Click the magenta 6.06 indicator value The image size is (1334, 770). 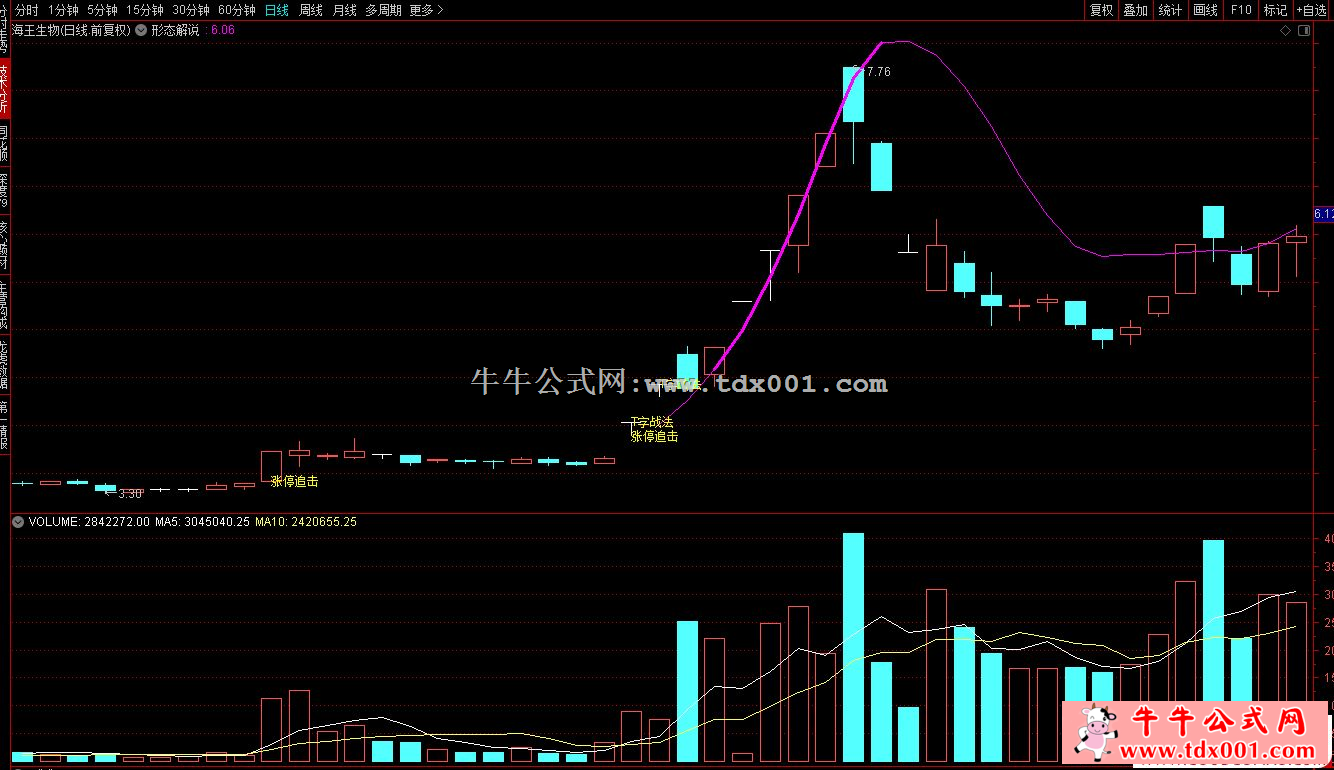click(x=223, y=30)
